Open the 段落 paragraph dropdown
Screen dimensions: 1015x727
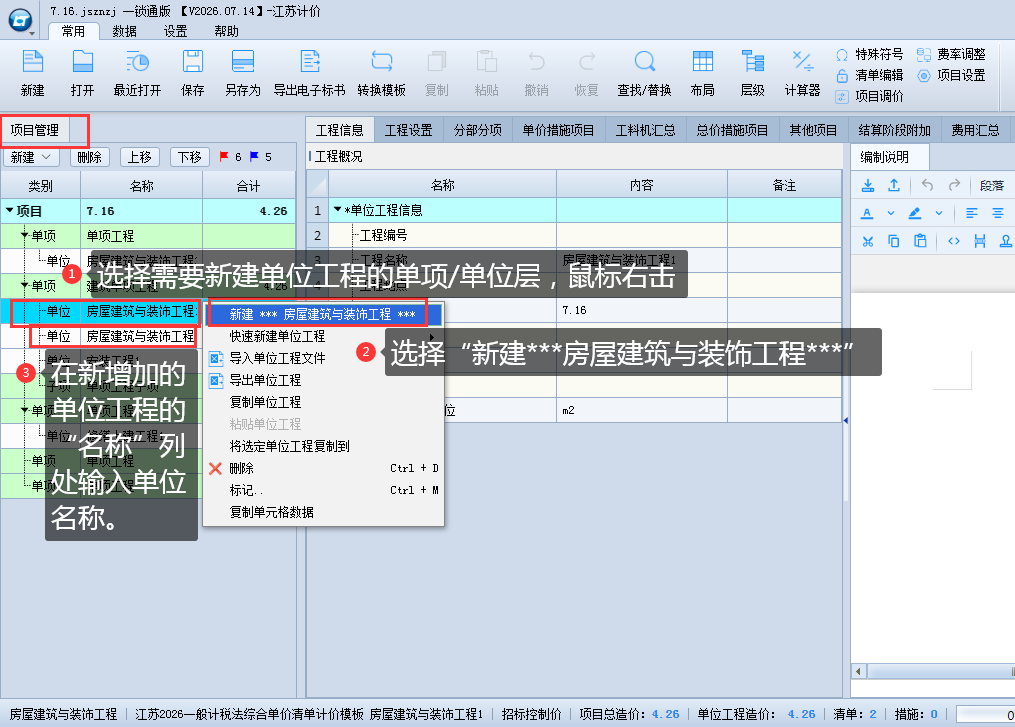click(991, 186)
